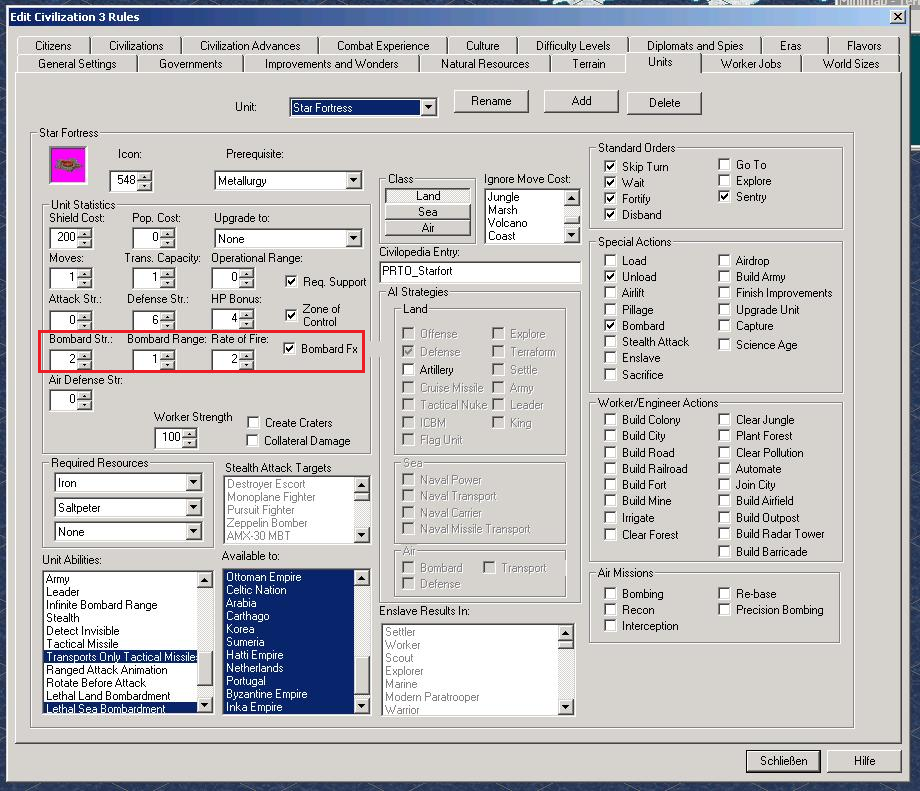Image resolution: width=920 pixels, height=791 pixels.
Task: Click the Worker Strength stepper arrows
Action: tap(190, 438)
